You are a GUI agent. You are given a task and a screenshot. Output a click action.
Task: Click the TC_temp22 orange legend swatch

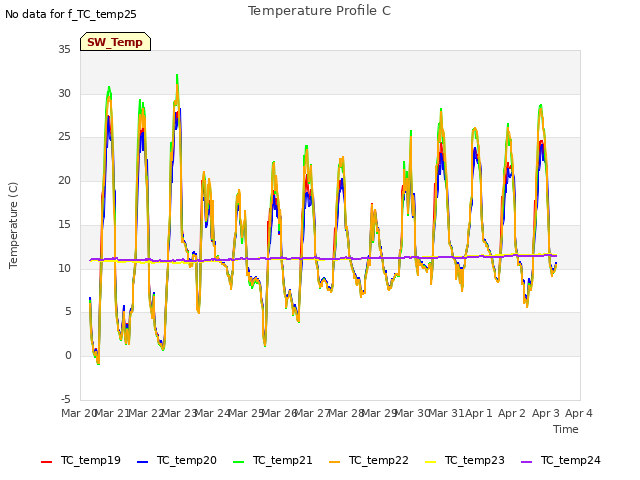(x=334, y=462)
